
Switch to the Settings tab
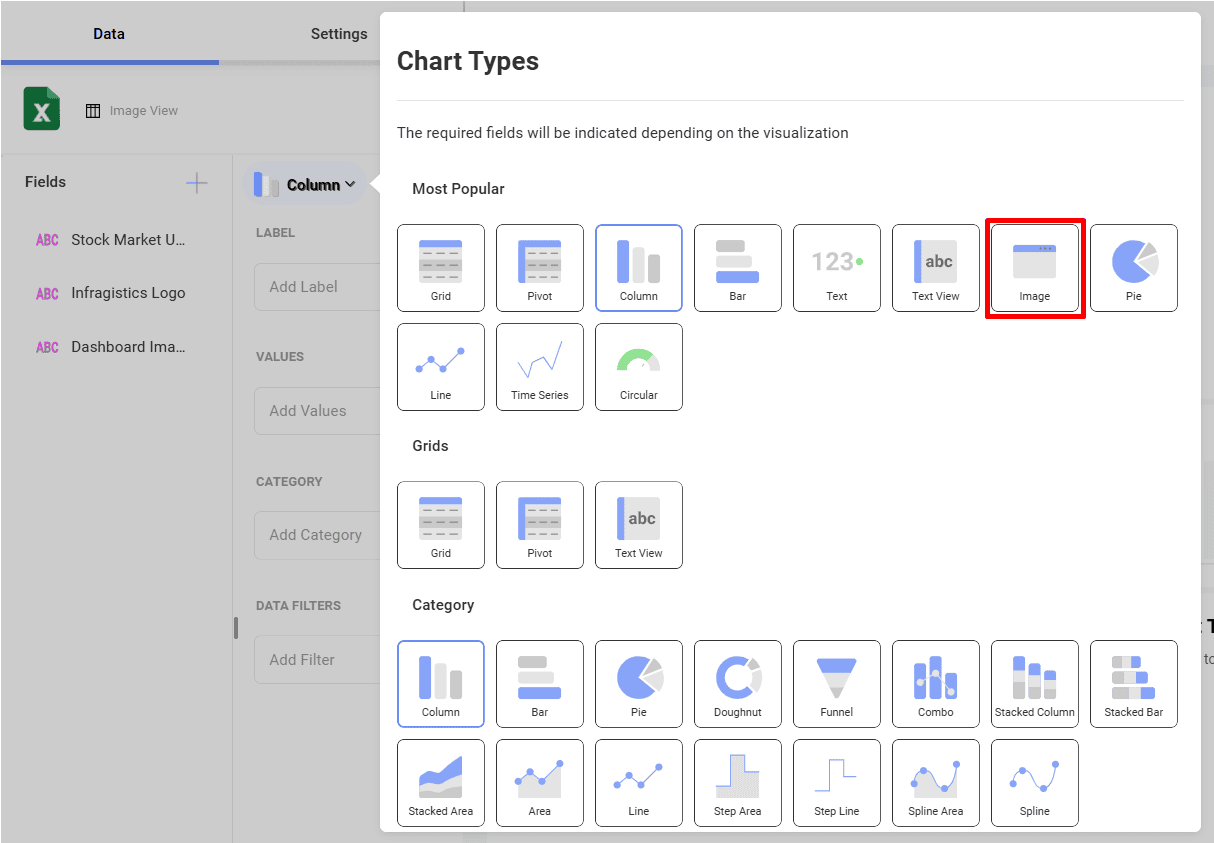[x=339, y=33]
